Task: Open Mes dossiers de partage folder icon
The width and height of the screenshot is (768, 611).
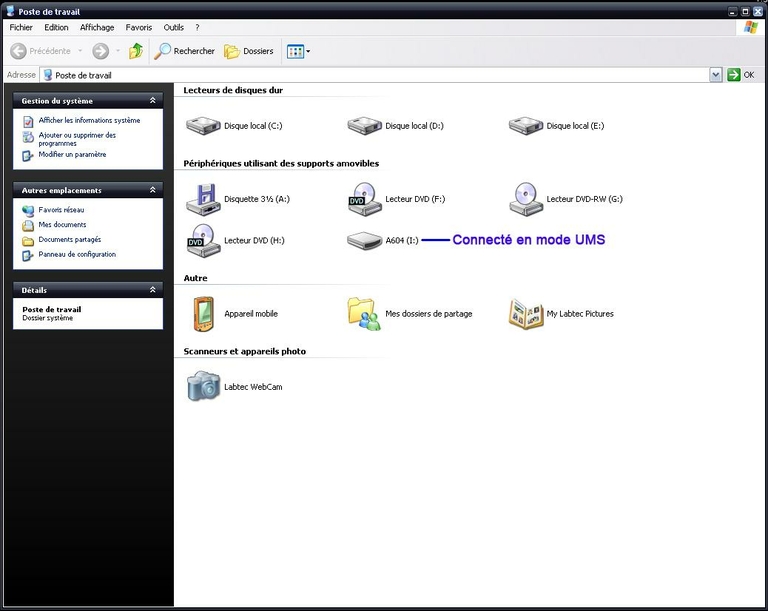Action: (x=364, y=314)
